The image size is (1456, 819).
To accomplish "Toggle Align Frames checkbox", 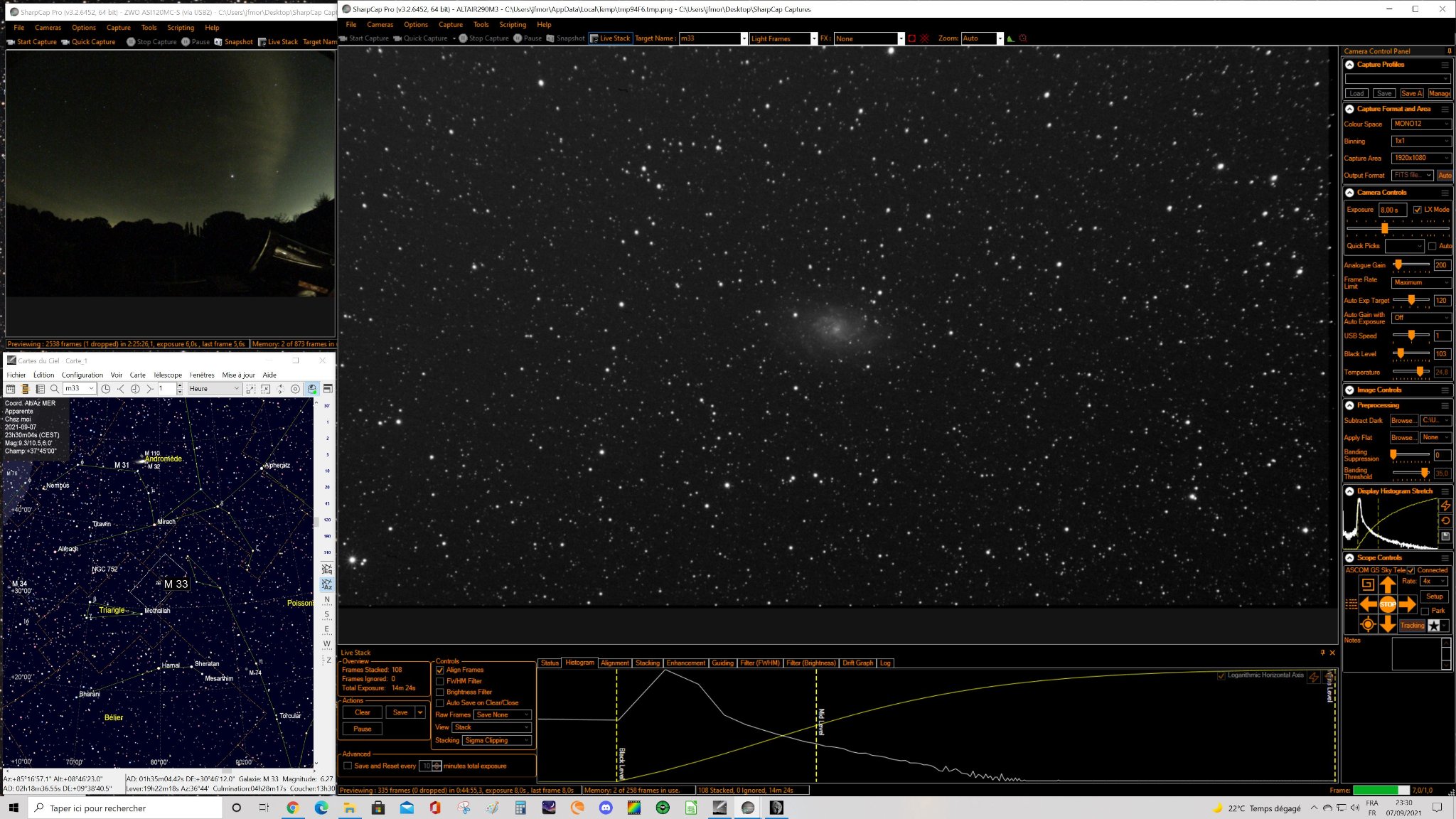I will click(439, 670).
